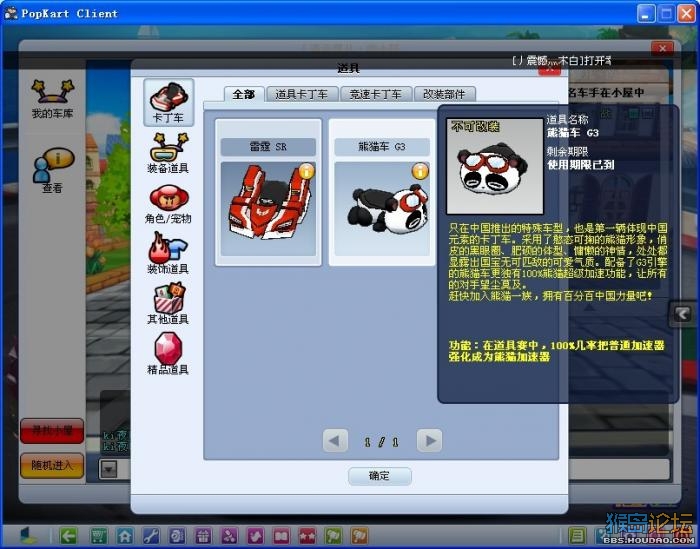Switch to the 道具卡丁车 tab
The image size is (700, 549).
coord(302,94)
